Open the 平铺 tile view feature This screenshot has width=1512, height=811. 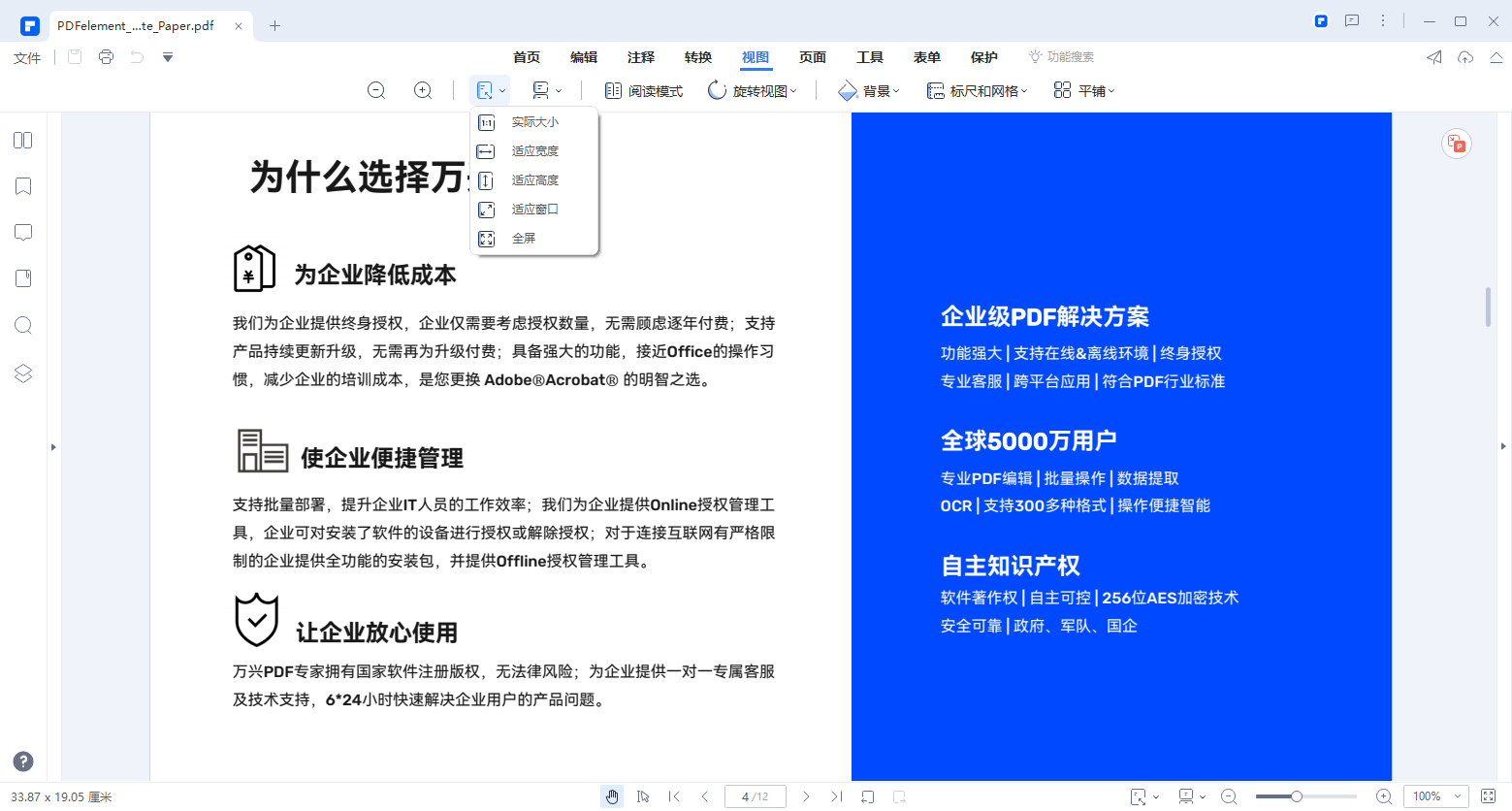coord(1083,90)
